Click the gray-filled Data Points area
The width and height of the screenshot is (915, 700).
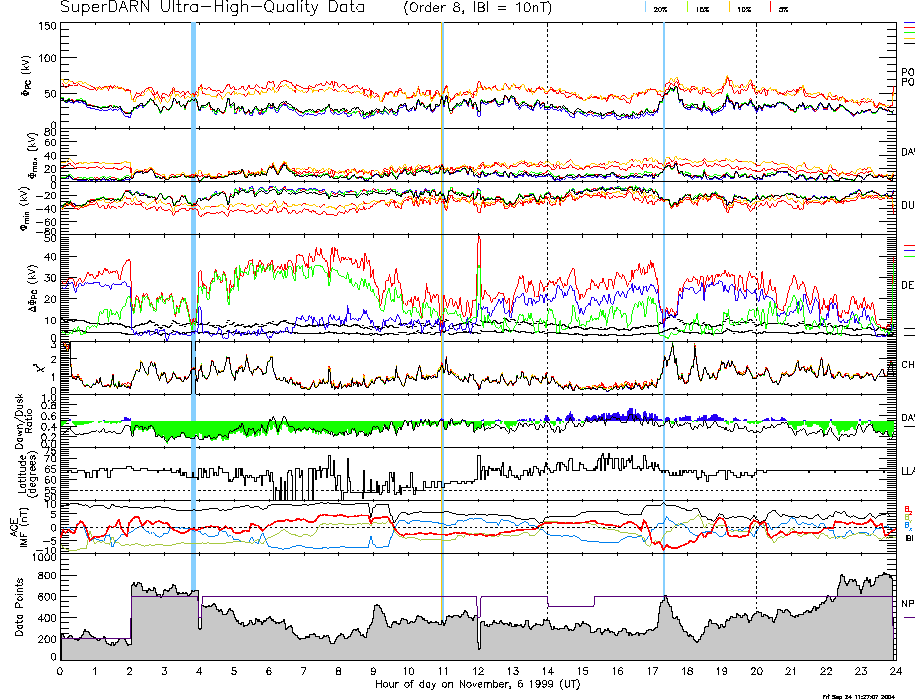tap(400, 645)
